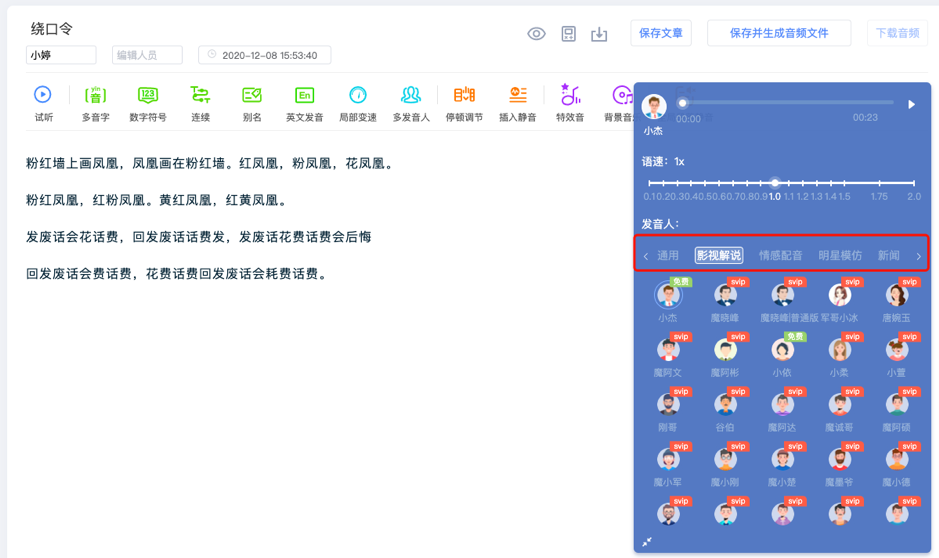Play the 小杰 voice sample
939x558 pixels.
point(911,104)
